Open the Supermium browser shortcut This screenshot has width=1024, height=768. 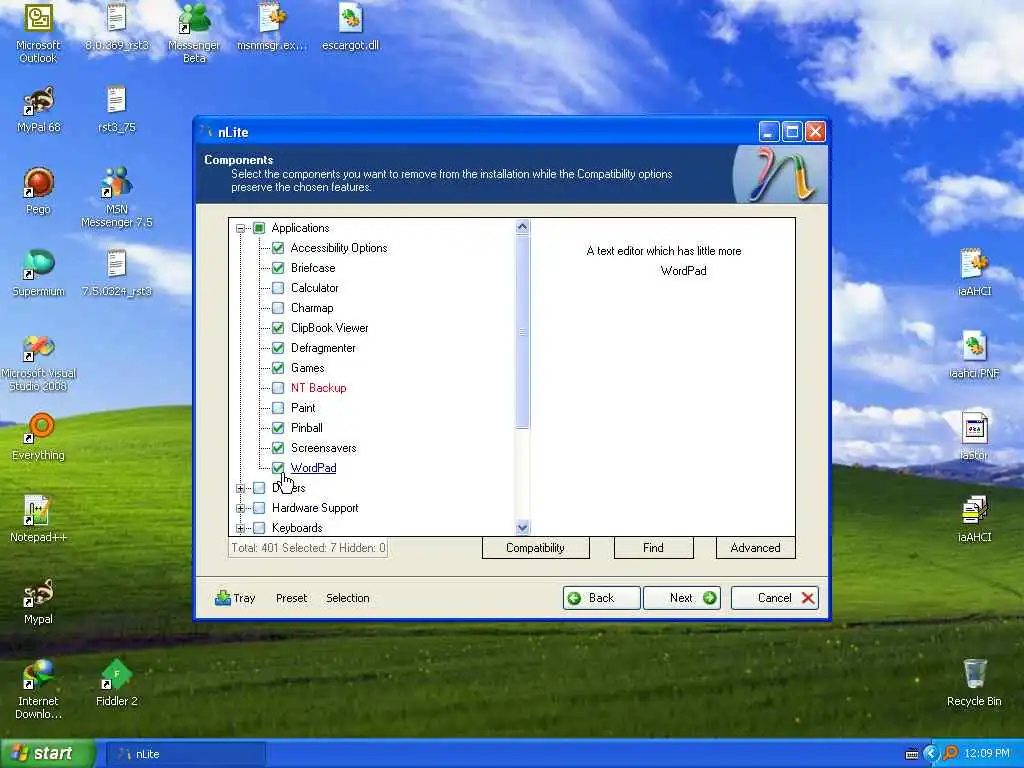pos(39,274)
